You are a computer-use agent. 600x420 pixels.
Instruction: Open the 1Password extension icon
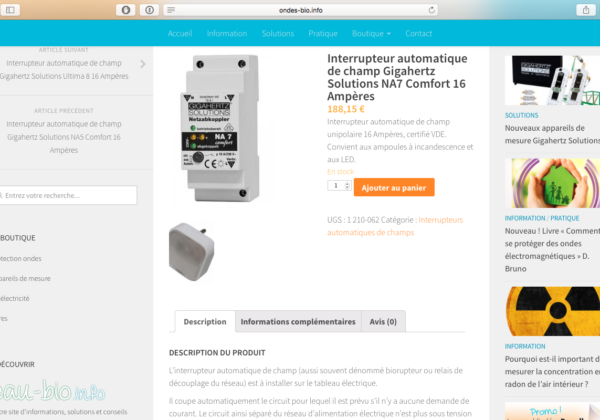149,10
